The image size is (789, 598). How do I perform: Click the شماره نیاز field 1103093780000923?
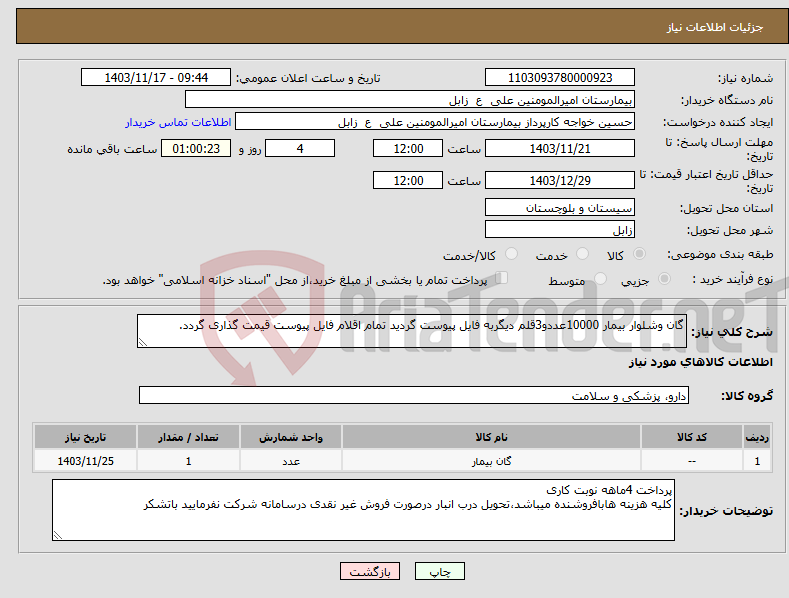click(560, 78)
